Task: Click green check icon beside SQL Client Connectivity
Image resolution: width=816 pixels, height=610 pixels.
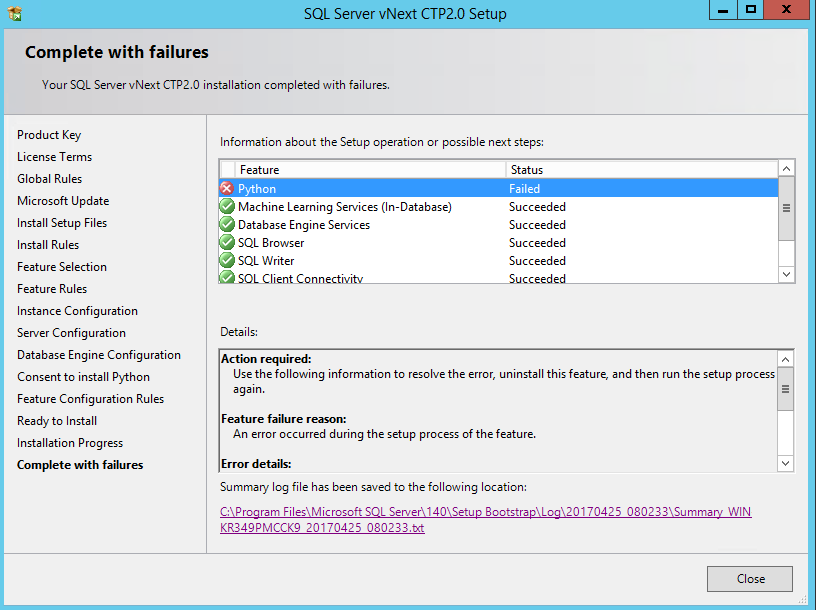Action: click(x=227, y=277)
